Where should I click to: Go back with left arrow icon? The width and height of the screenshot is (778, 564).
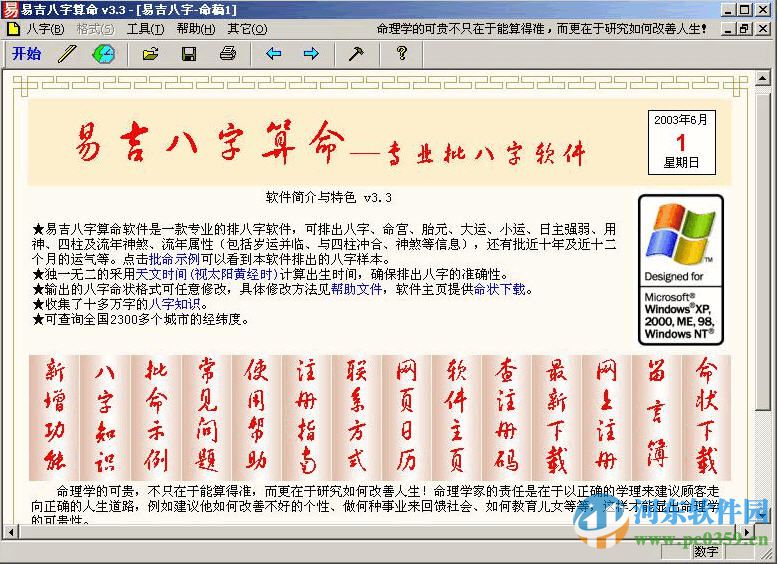[273, 53]
